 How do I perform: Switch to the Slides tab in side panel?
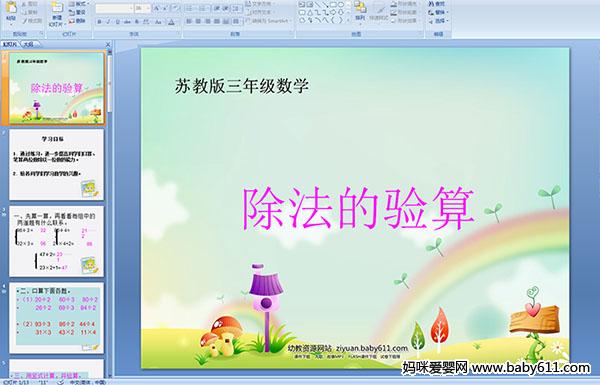10,44
